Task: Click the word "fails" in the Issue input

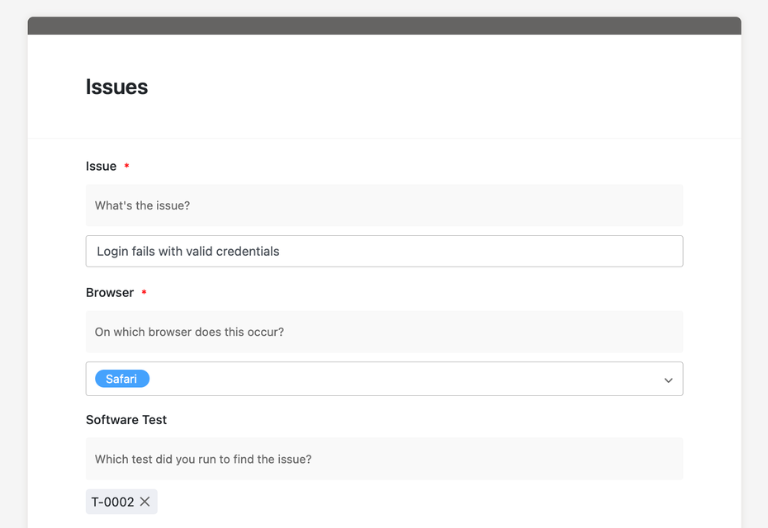Action: point(146,251)
